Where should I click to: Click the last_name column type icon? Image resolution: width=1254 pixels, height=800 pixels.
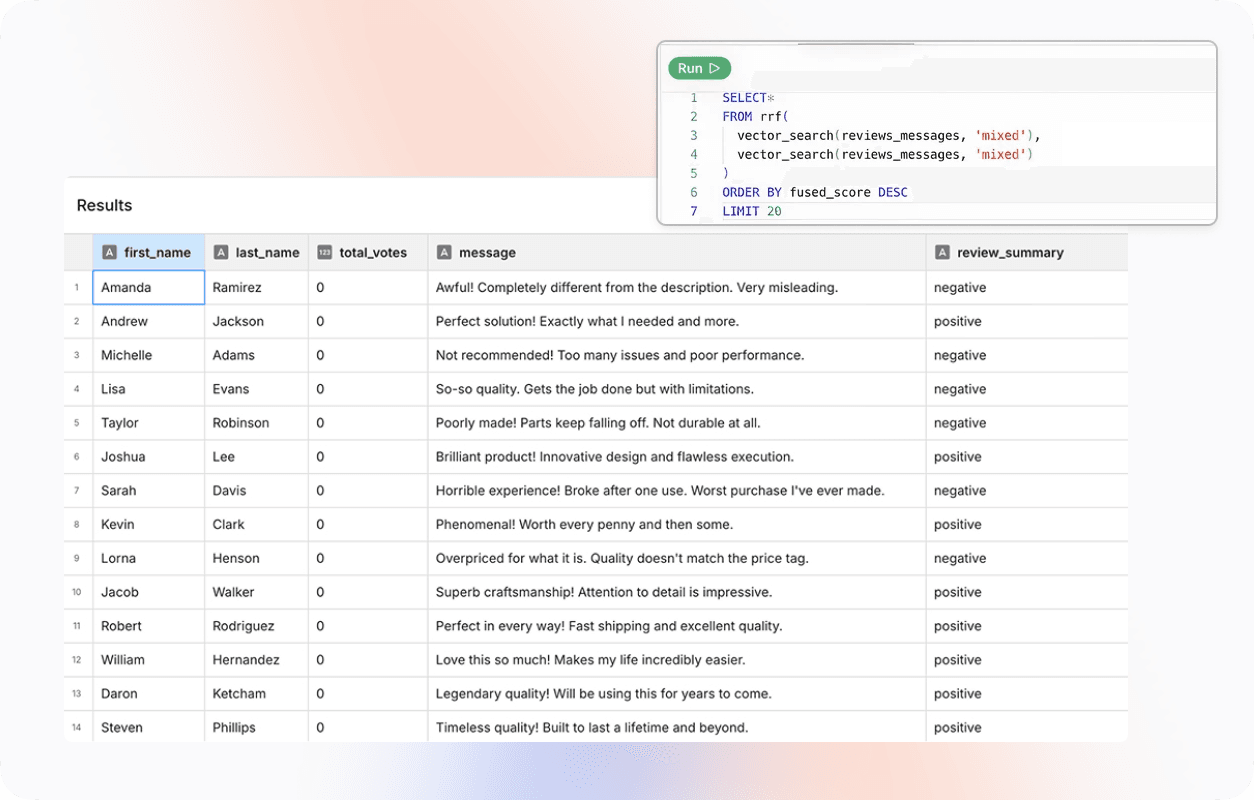(x=222, y=253)
